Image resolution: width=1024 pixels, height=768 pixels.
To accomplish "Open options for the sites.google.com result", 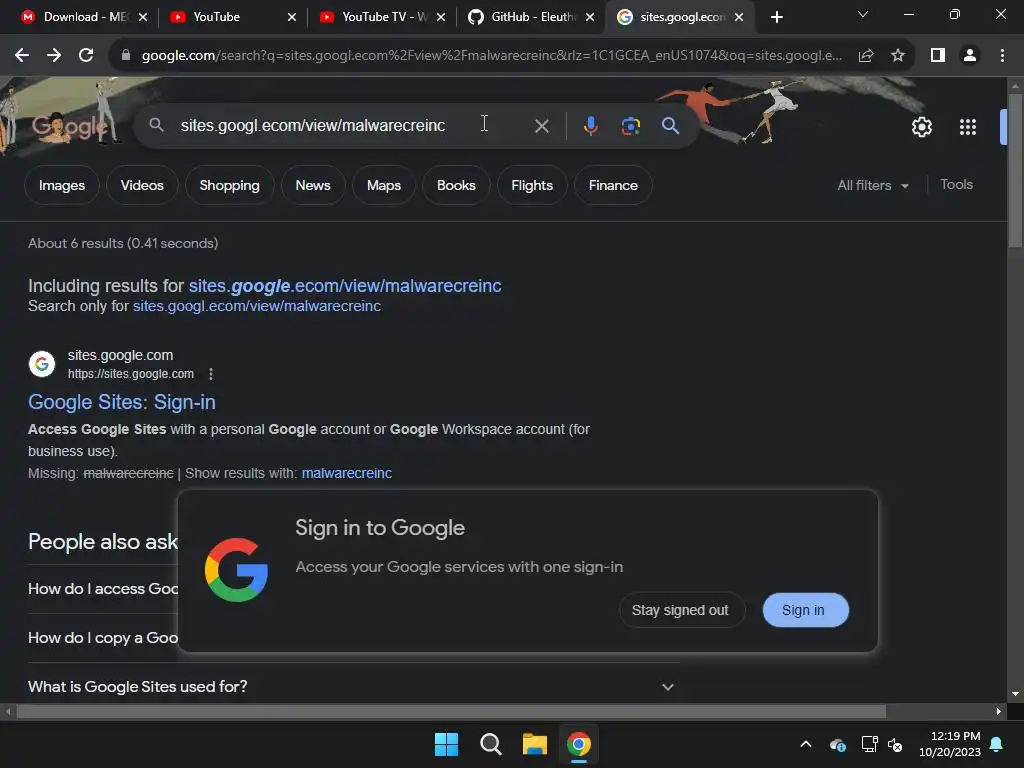I will [x=210, y=374].
